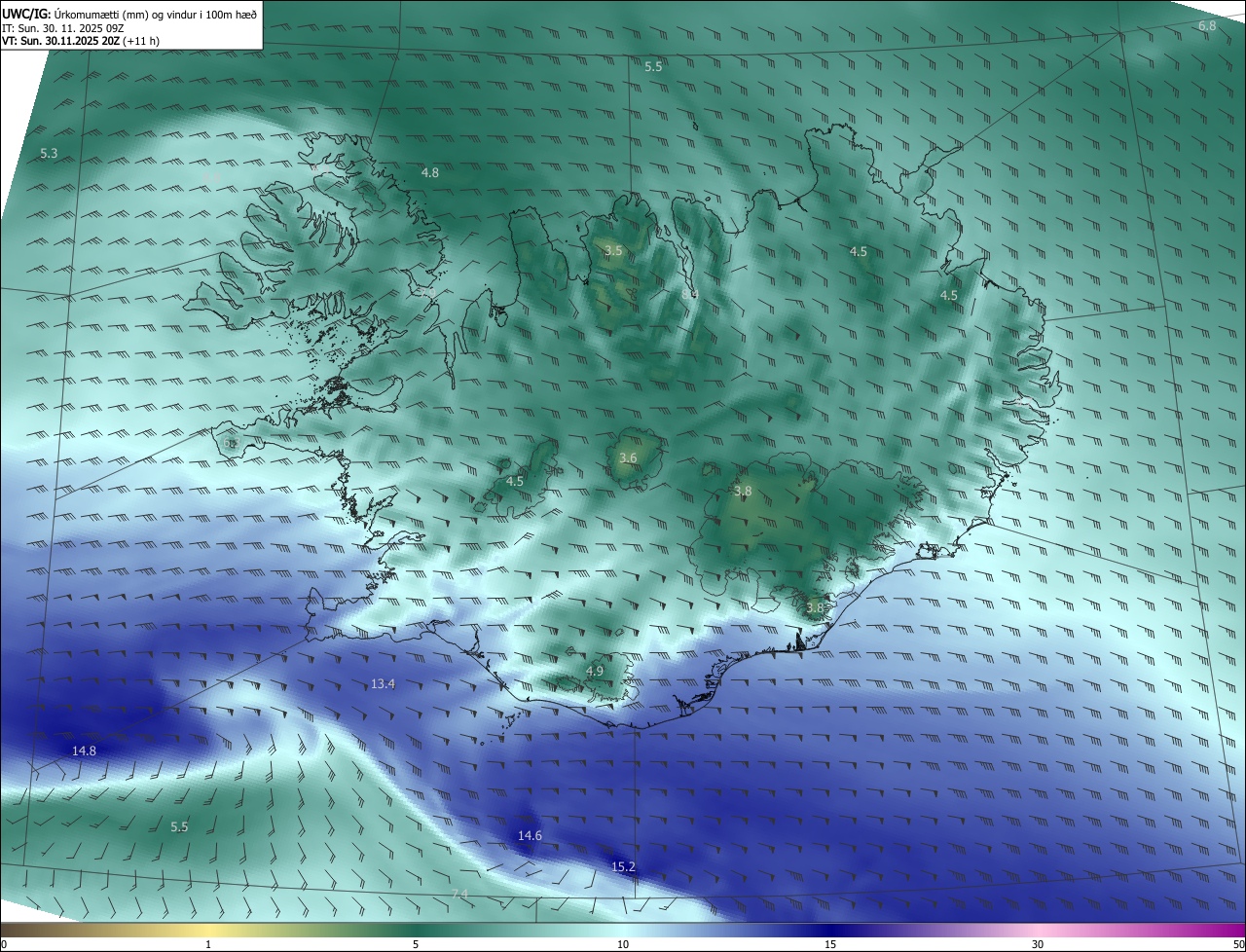Image resolution: width=1246 pixels, height=952 pixels.
Task: Click the colour scale tick label 30
Action: click(x=1038, y=944)
